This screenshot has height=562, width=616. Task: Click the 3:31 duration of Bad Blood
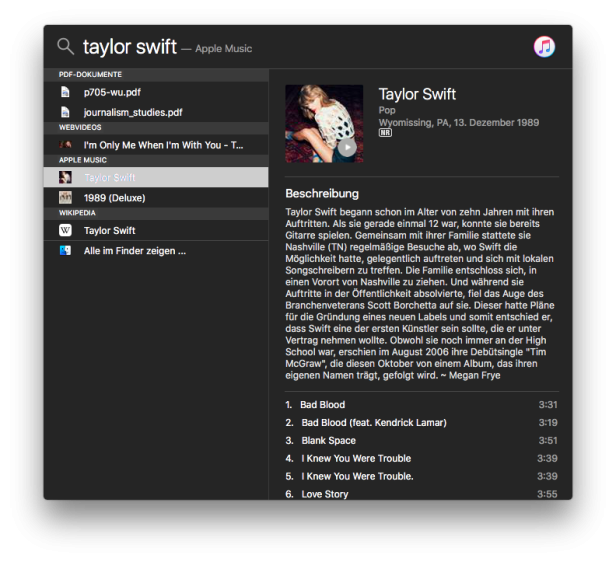tap(548, 405)
